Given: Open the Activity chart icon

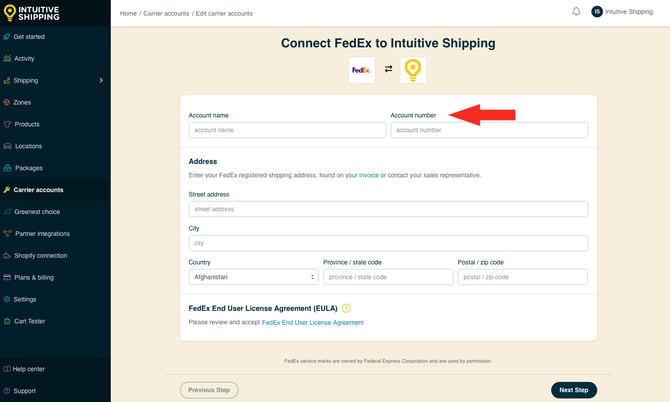Looking at the screenshot, I should pyautogui.click(x=7, y=59).
